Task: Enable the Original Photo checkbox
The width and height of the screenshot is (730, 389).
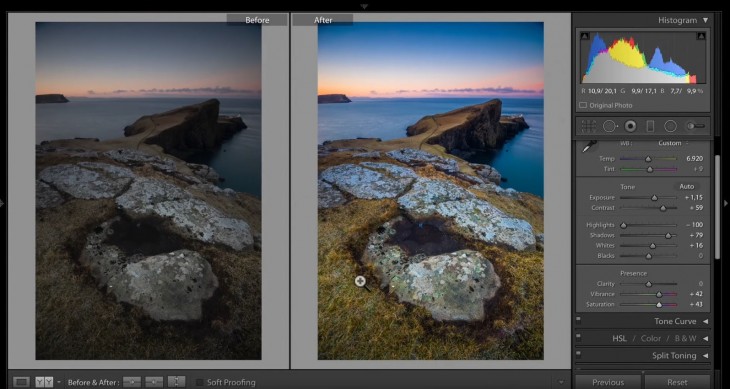Action: coord(583,105)
